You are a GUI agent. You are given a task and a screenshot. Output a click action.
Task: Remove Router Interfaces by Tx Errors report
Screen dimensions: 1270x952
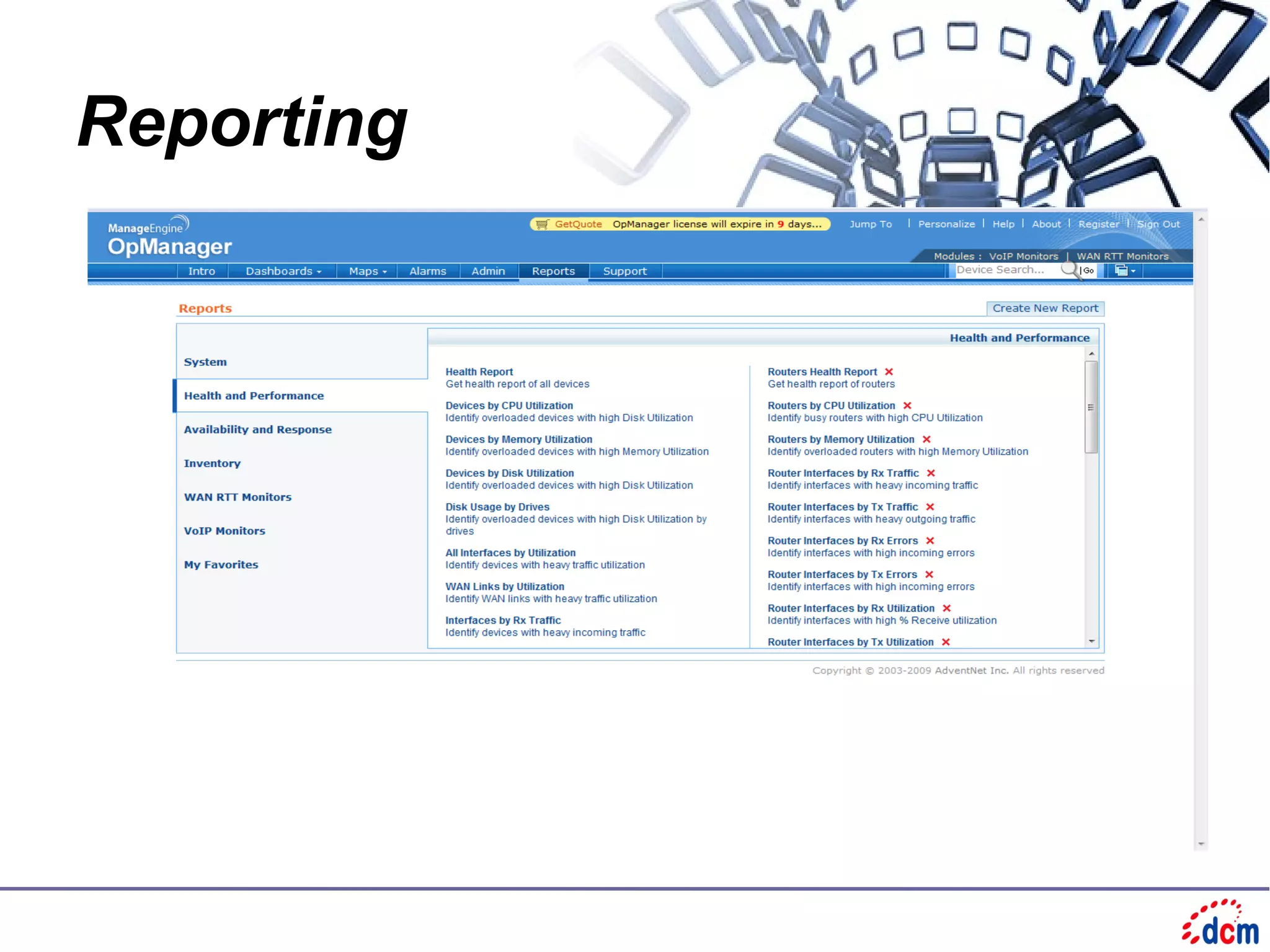(929, 574)
